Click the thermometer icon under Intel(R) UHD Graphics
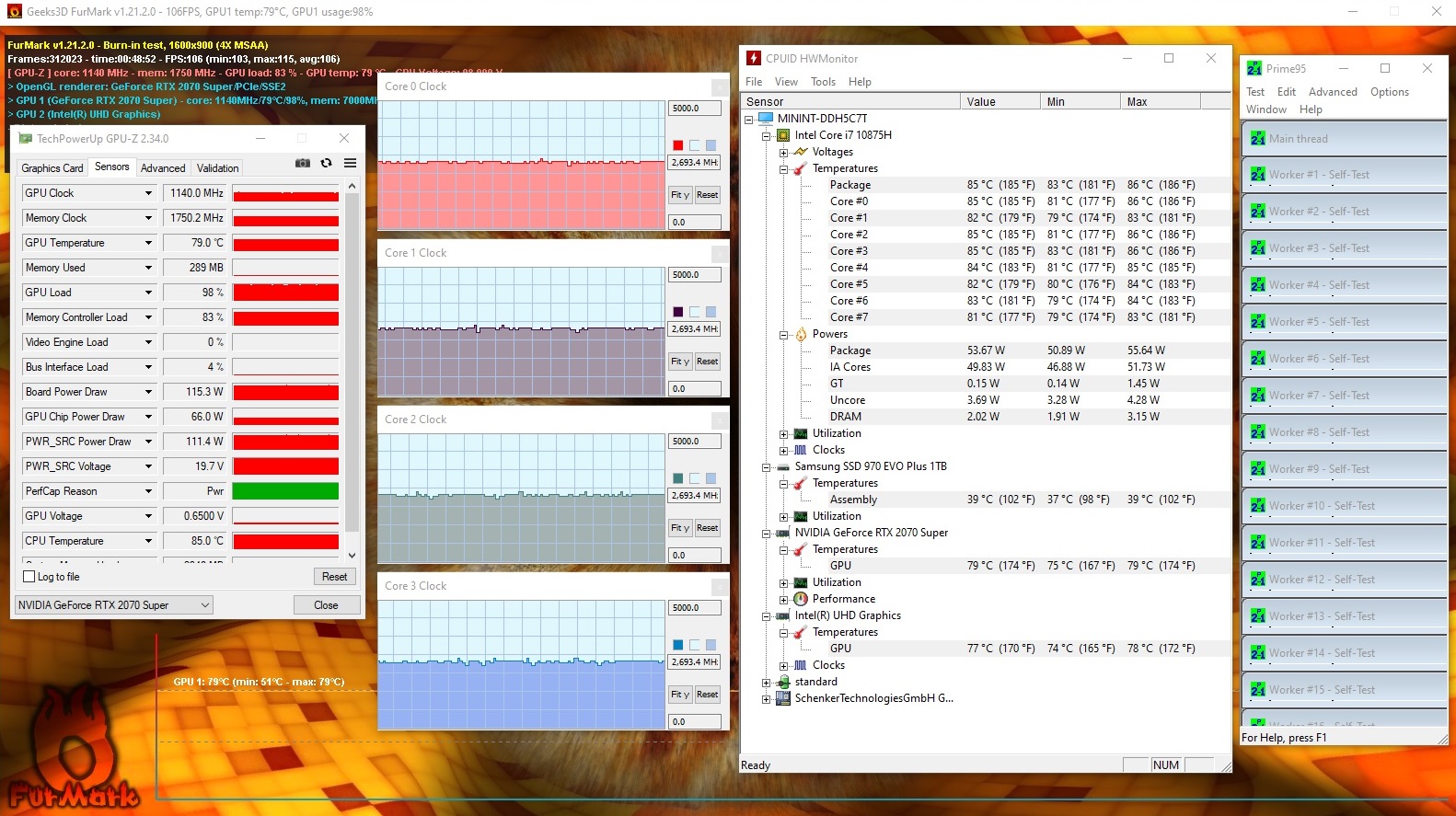The width and height of the screenshot is (1456, 816). [801, 632]
